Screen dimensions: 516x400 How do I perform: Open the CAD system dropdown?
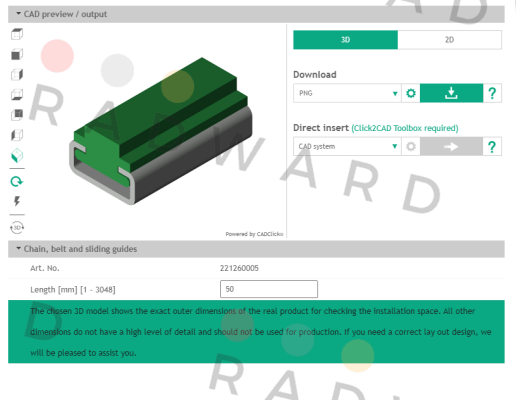(347, 146)
